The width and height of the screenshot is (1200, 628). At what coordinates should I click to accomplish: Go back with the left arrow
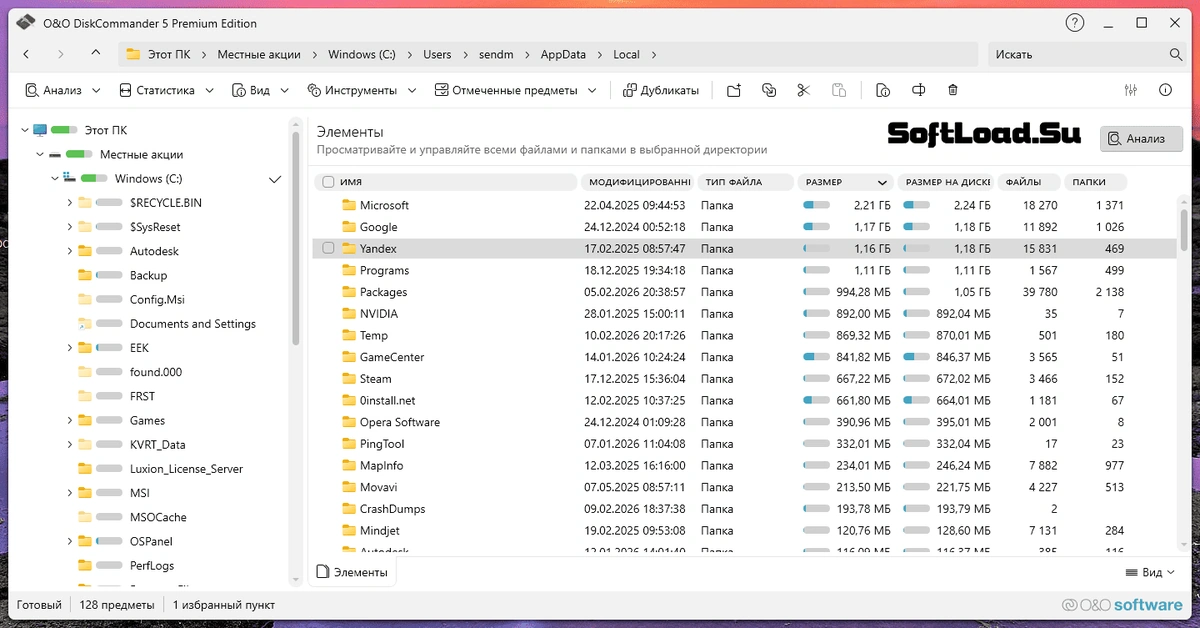pos(26,54)
